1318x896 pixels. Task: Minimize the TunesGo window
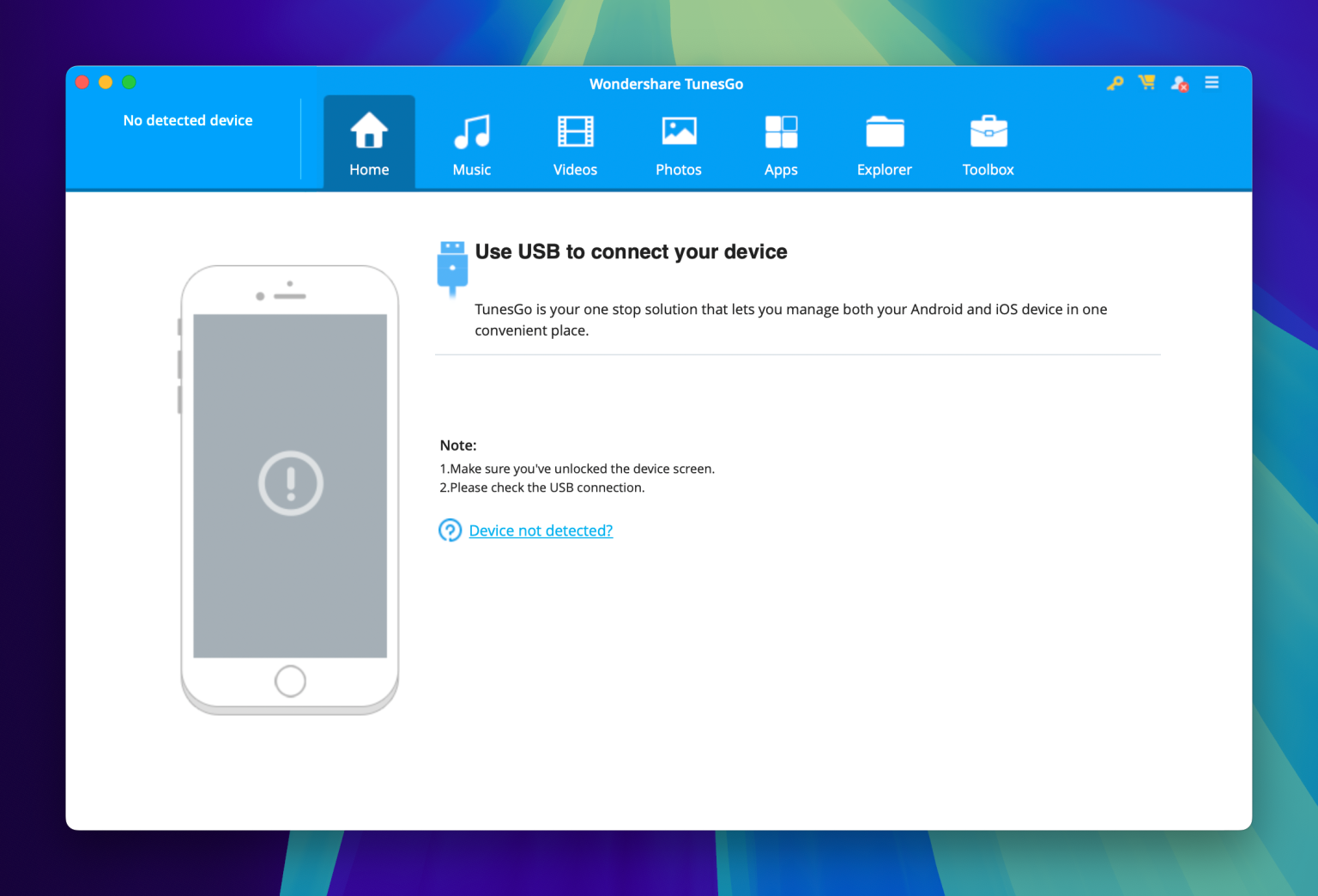click(x=105, y=82)
